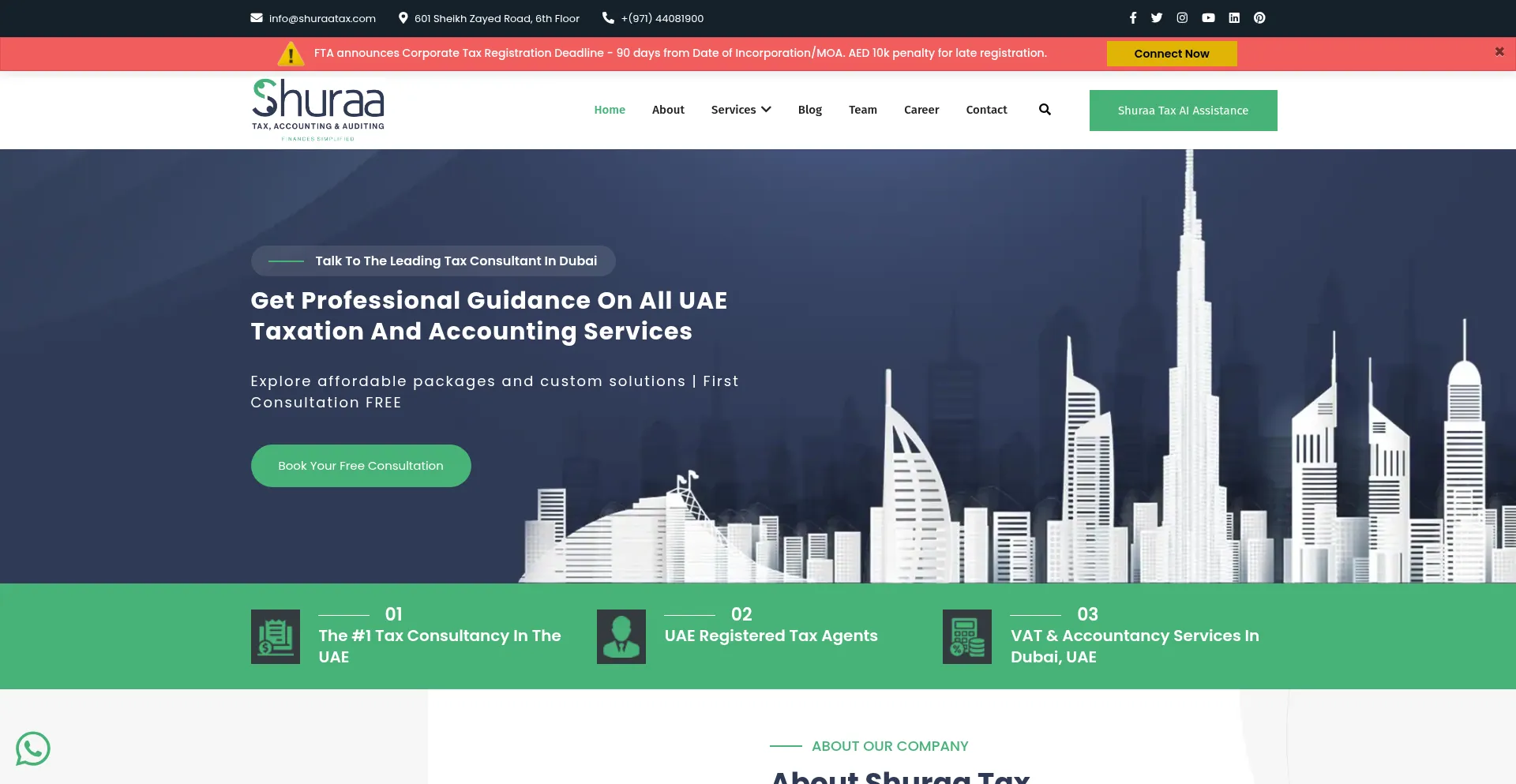Open the Instagram social icon

pos(1182,18)
